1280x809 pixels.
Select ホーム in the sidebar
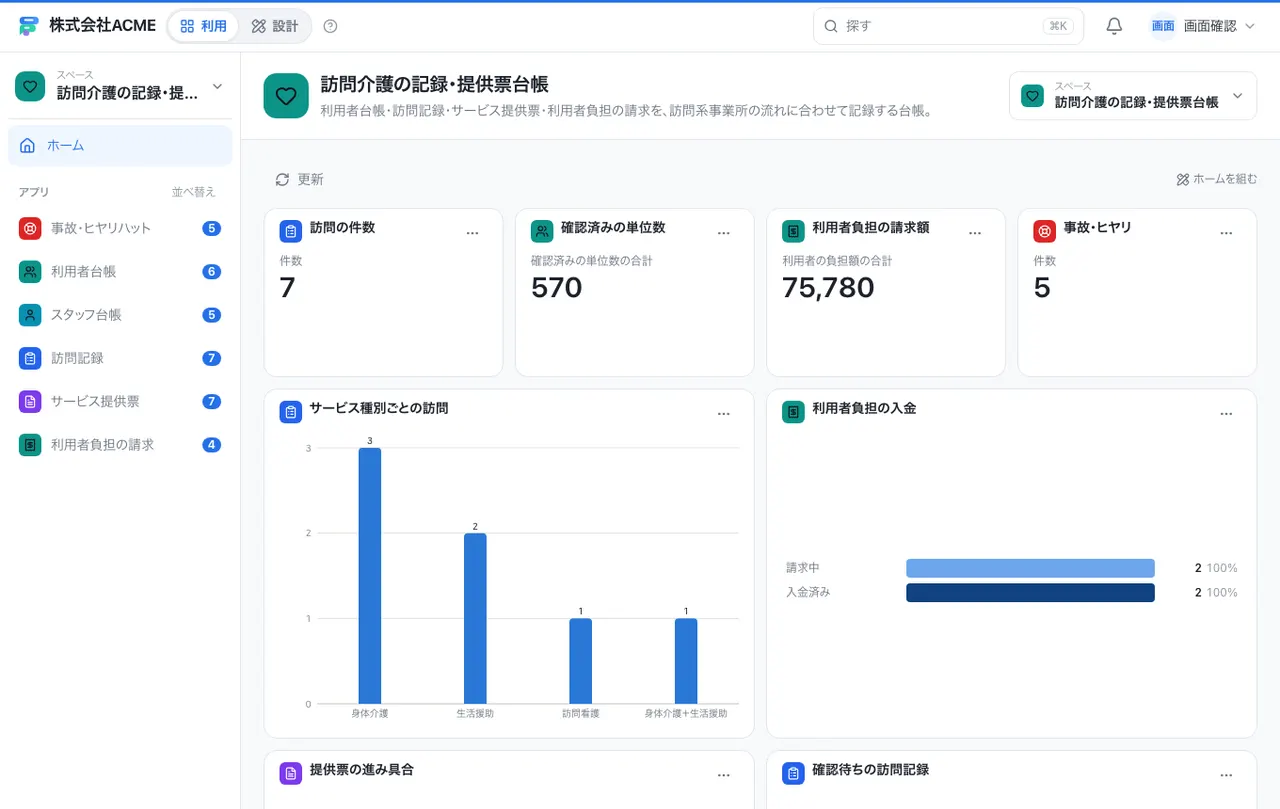pos(120,145)
